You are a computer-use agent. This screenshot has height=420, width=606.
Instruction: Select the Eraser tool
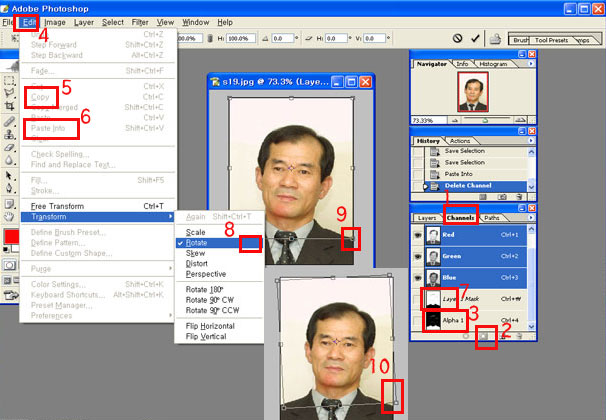tap(9, 147)
